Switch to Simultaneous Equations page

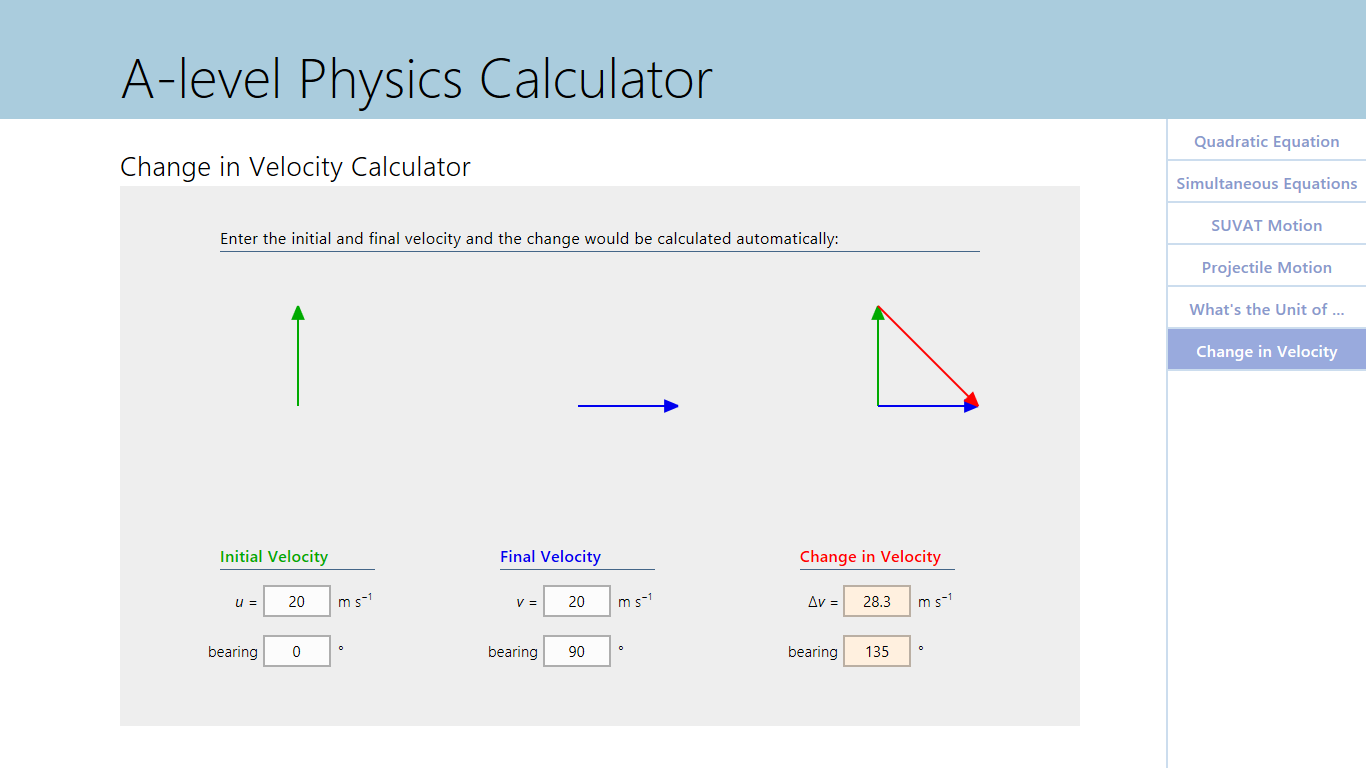1266,183
